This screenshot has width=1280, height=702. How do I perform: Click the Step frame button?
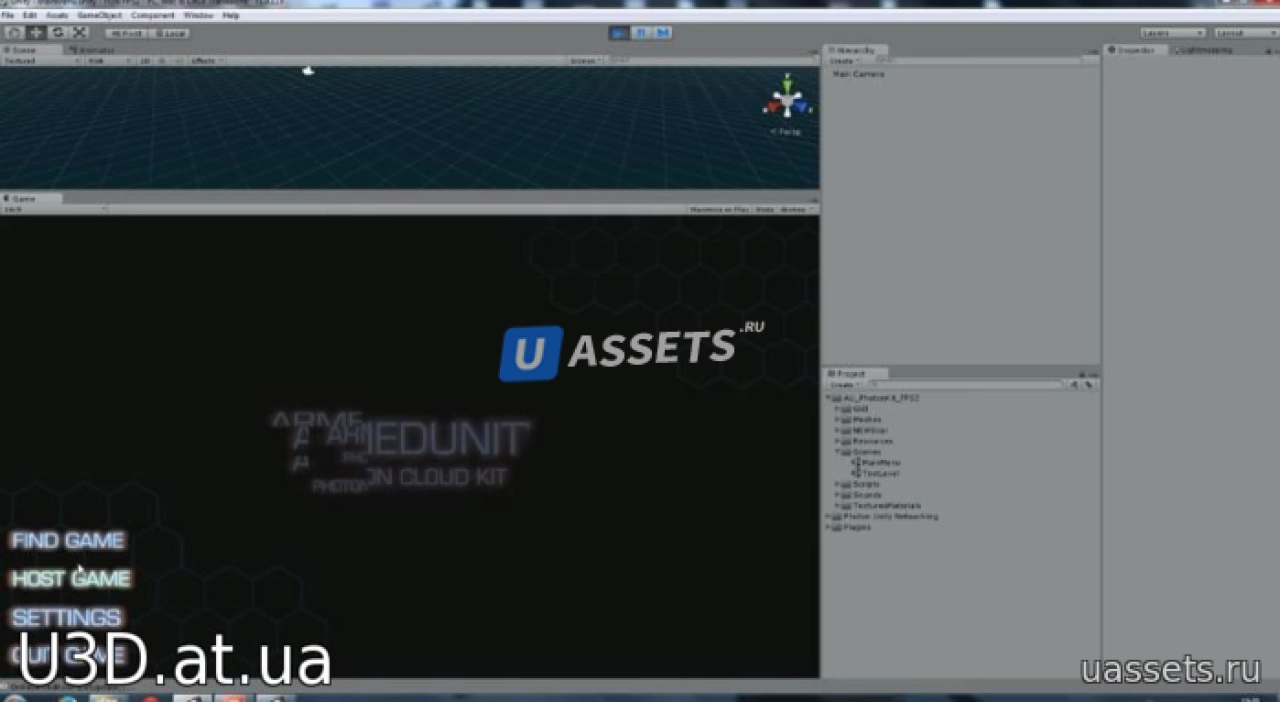click(x=662, y=33)
